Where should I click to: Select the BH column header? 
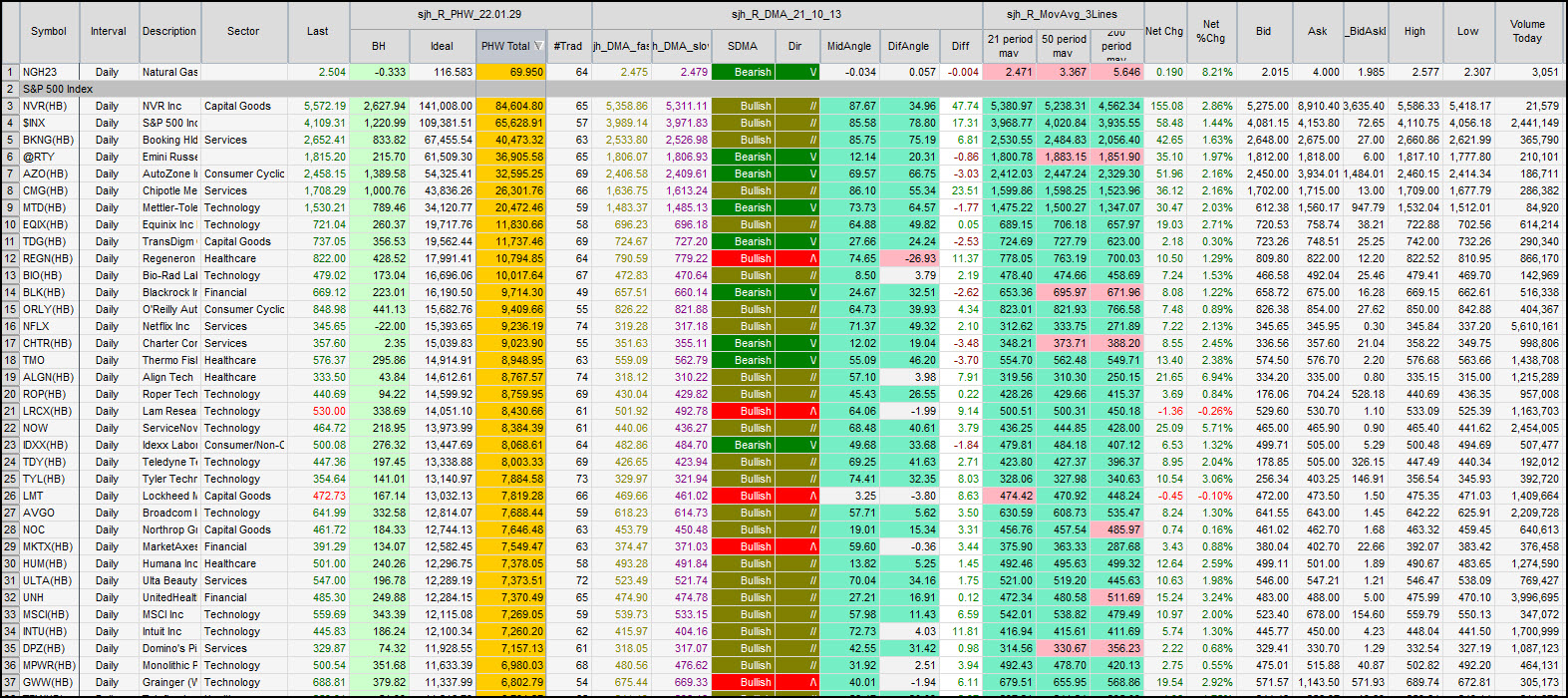coord(379,46)
